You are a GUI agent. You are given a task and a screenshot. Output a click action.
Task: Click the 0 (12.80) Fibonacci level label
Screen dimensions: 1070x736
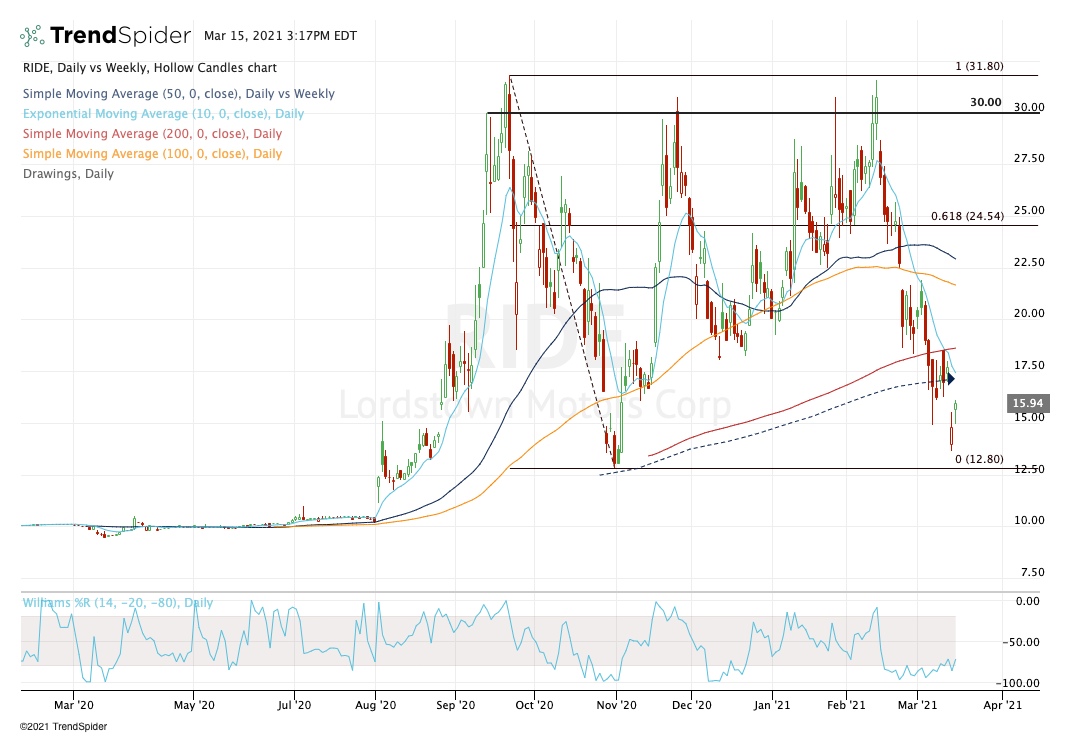pos(979,459)
